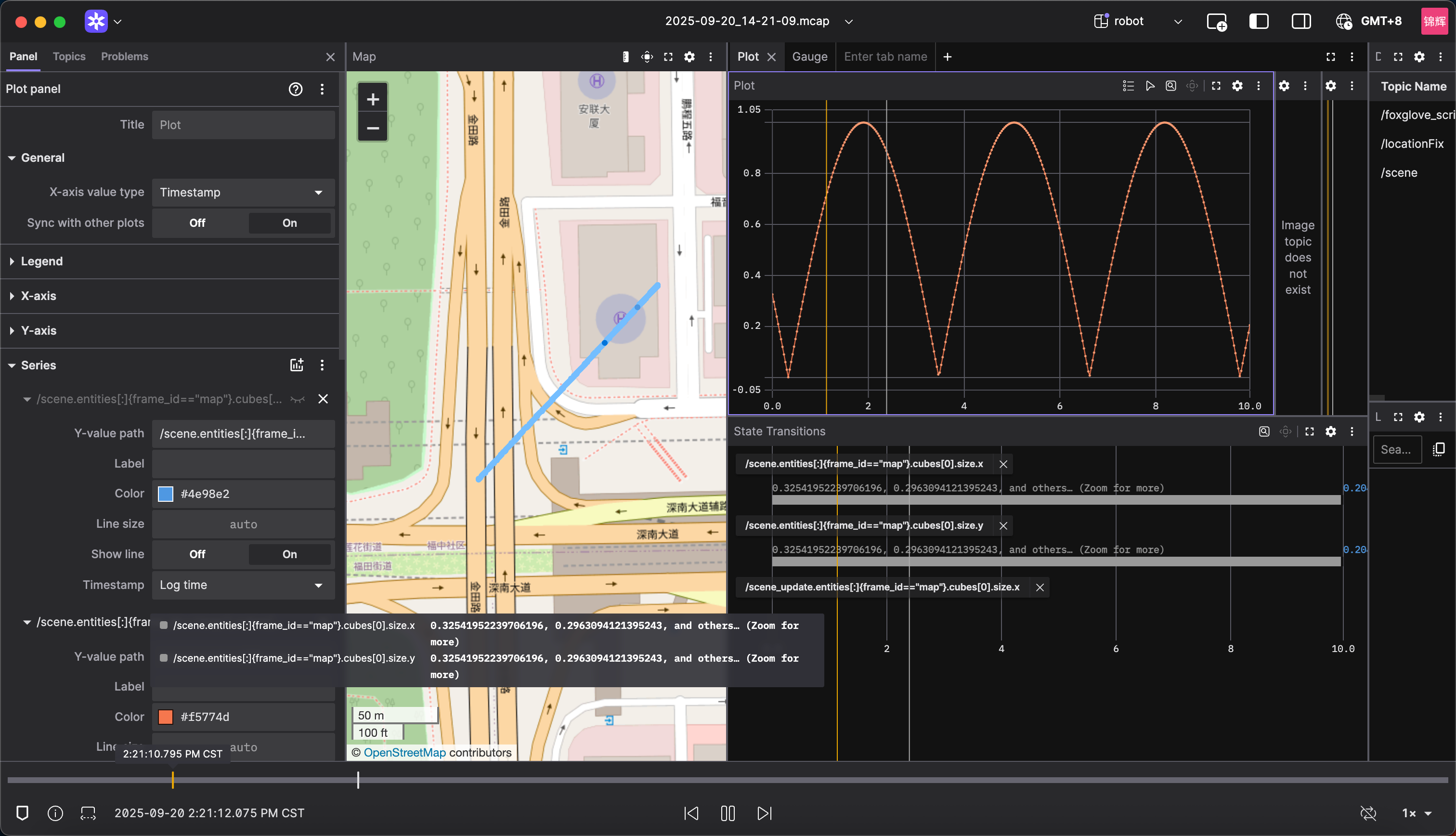Zoom in on the map

pos(373,99)
